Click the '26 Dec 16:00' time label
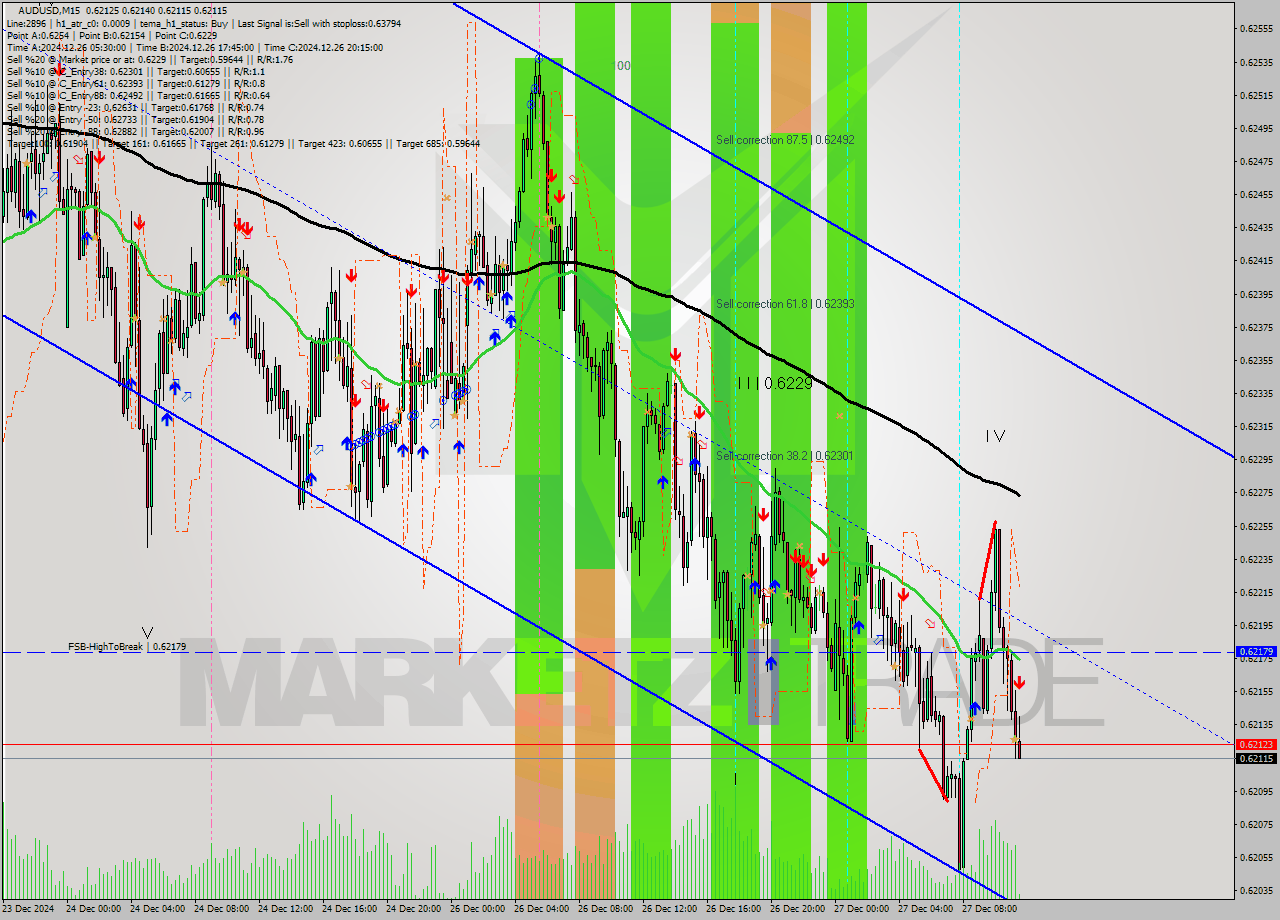This screenshot has width=1280, height=920. pos(733,909)
